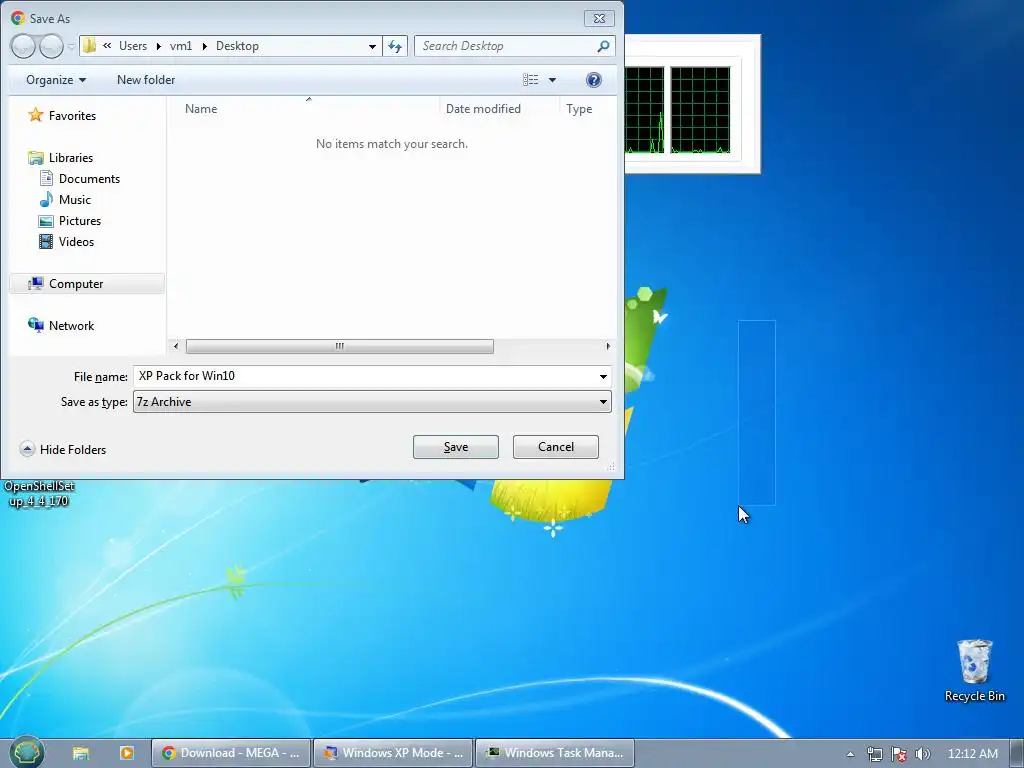Select Network in the navigation pane
The image size is (1024, 768).
click(x=71, y=325)
